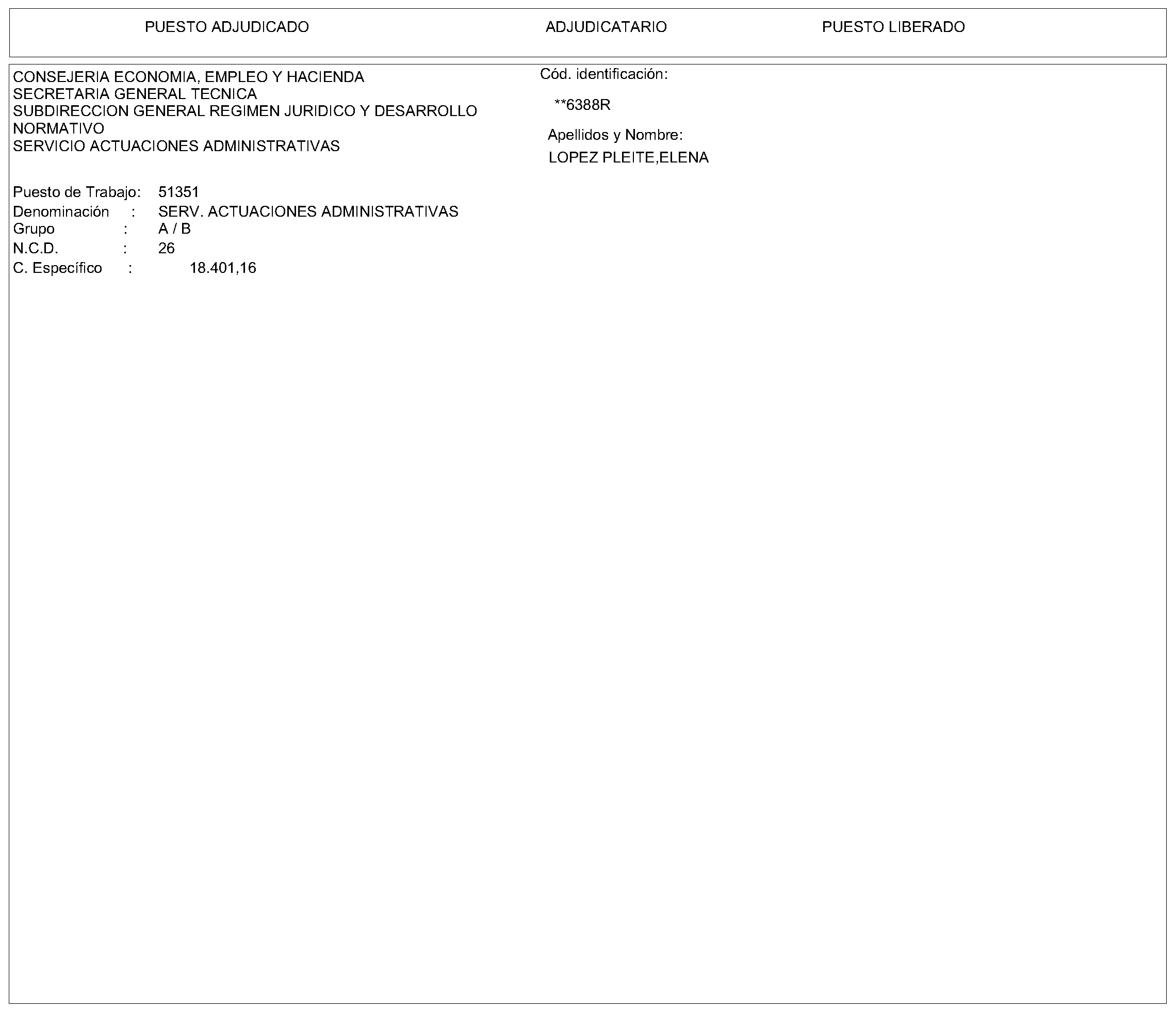This screenshot has width=1176, height=1009.
Task: Click the Apellidos y Nombre label
Action: pyautogui.click(x=615, y=135)
